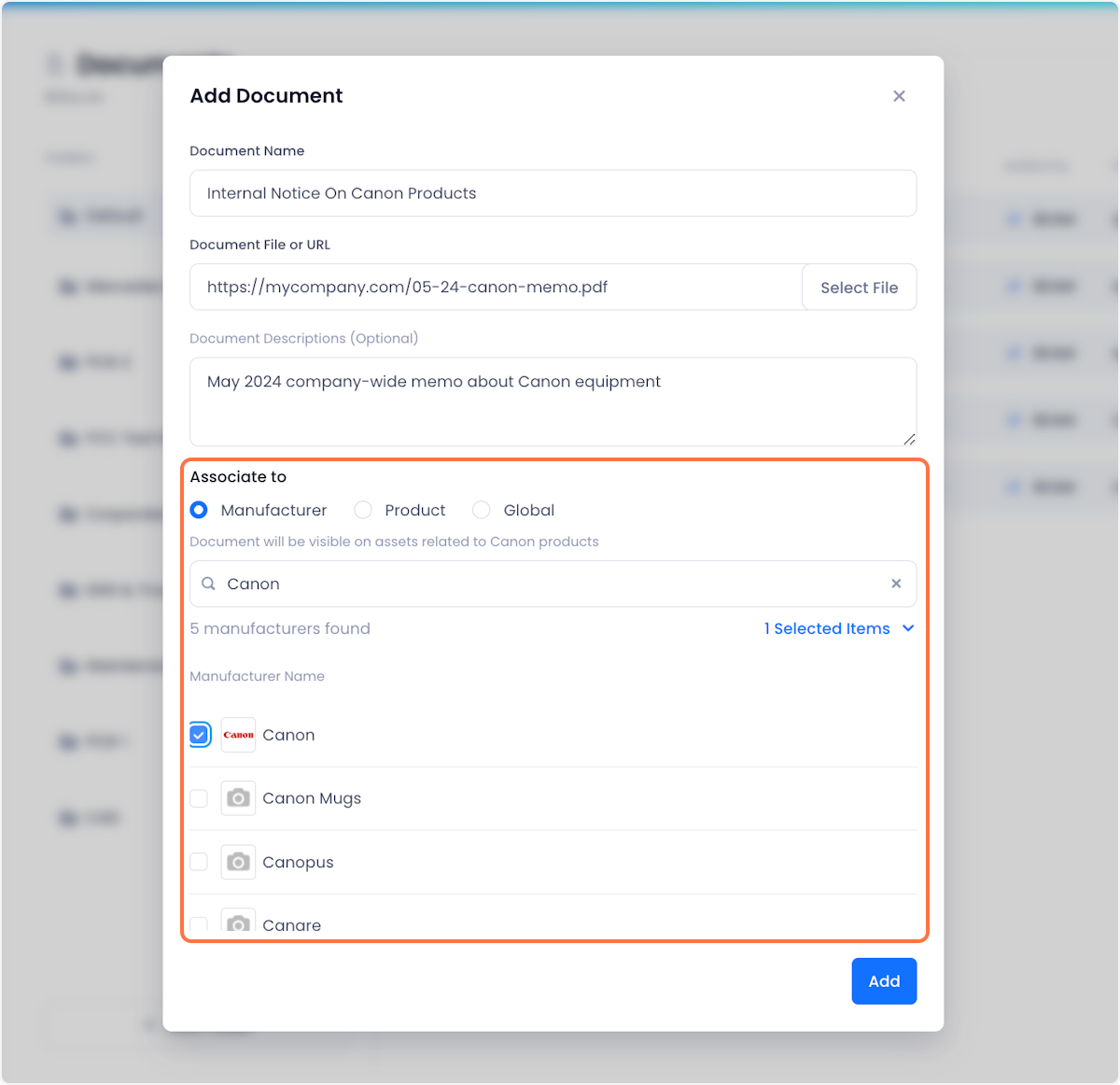Screen dimensions: 1120x1085
Task: Click the Canon Mugs camera placeholder icon
Action: [238, 798]
